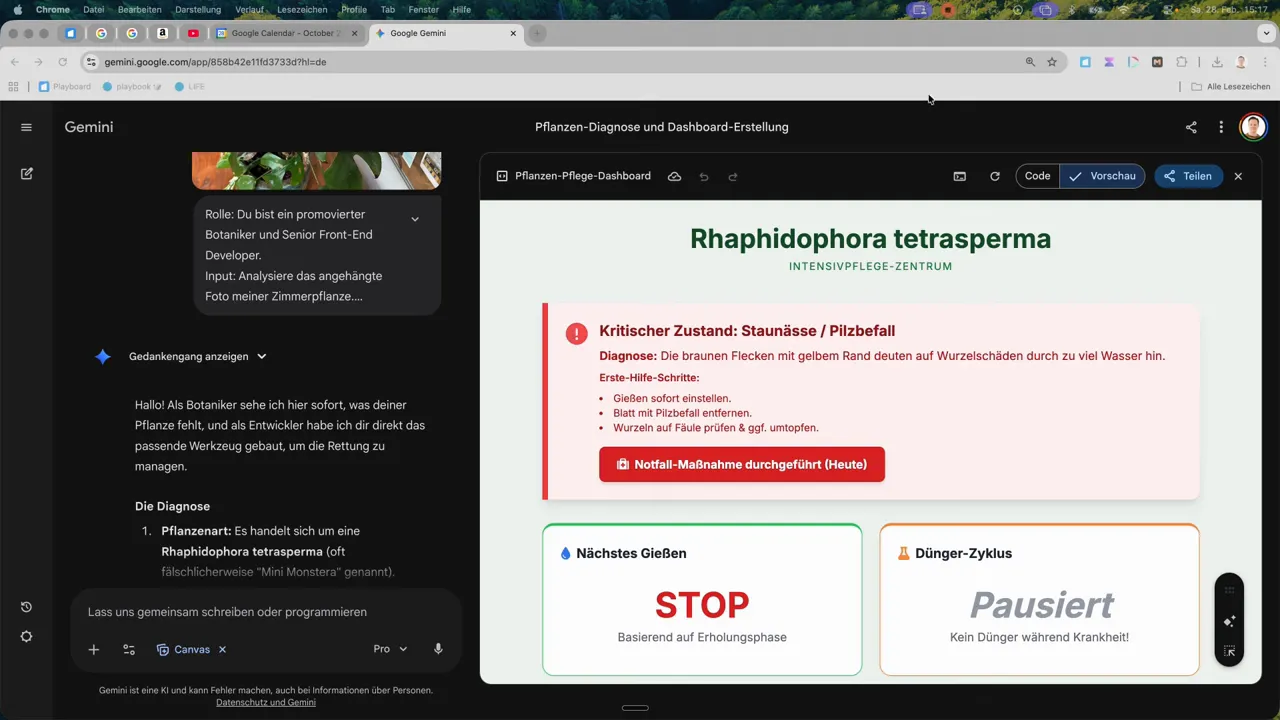
Task: Click the plus icon to add files
Action: pos(93,649)
